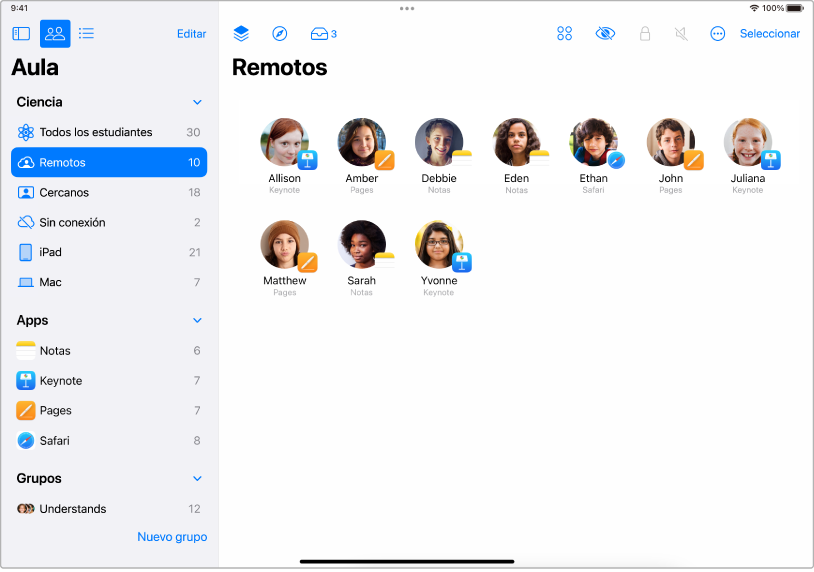This screenshot has width=814, height=572.
Task: Open Debbie's student avatar
Action: point(439,142)
